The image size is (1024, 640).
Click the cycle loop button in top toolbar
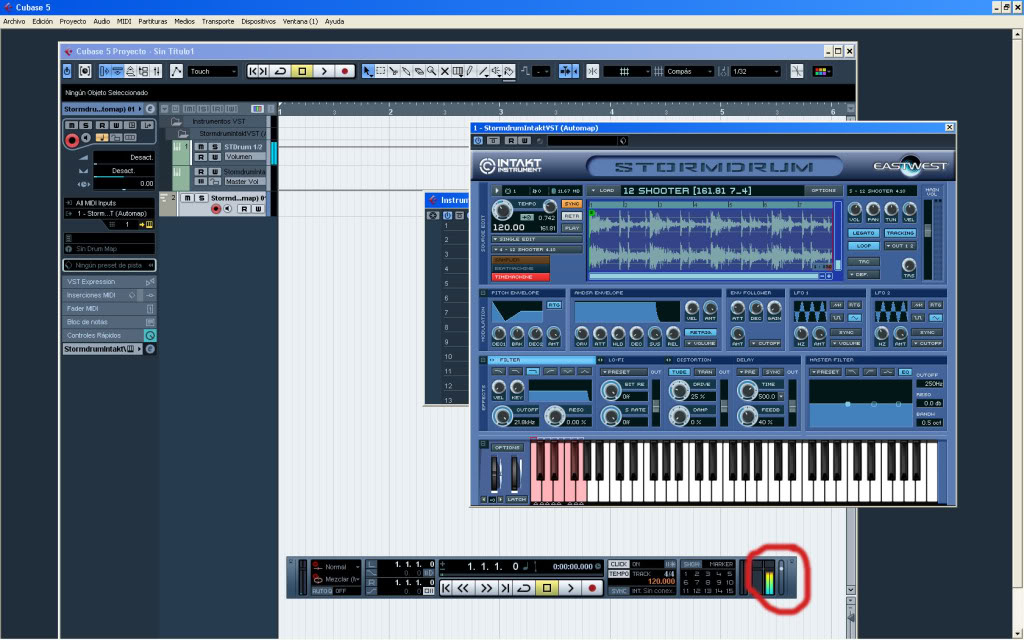(x=280, y=71)
